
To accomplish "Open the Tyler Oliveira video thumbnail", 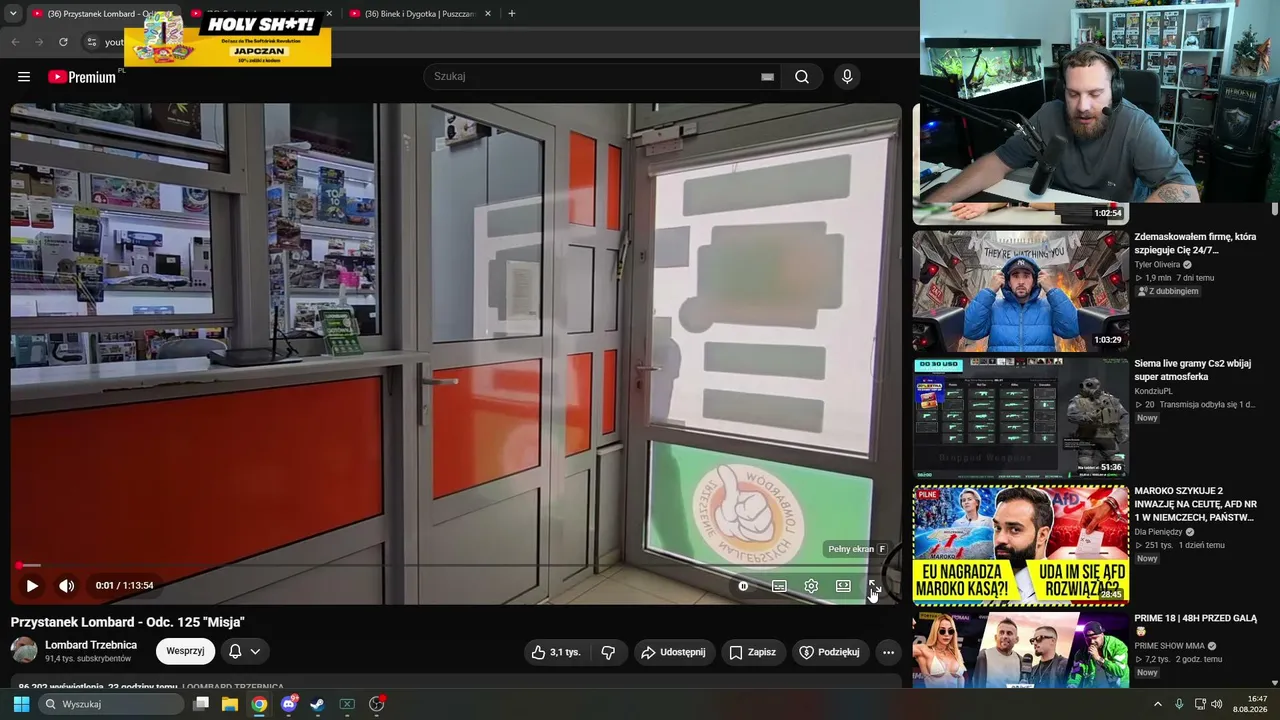I will [x=1021, y=291].
